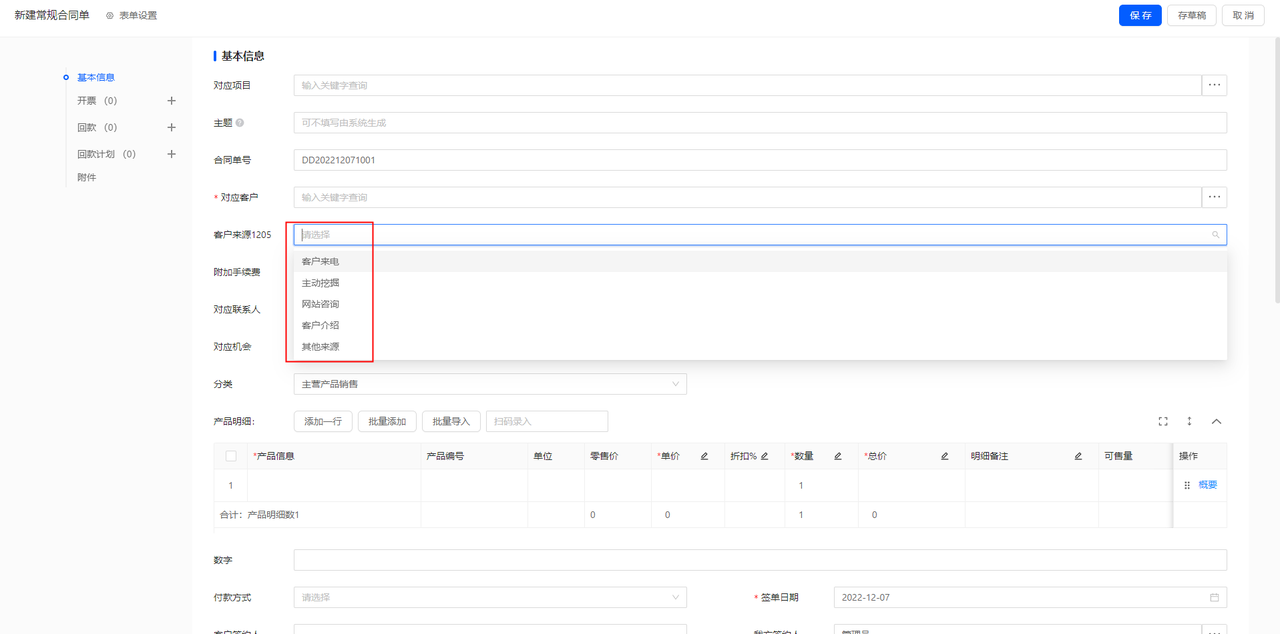This screenshot has height=634, width=1280.
Task: Click vertical expand arrows icon above table
Action: 1190,421
